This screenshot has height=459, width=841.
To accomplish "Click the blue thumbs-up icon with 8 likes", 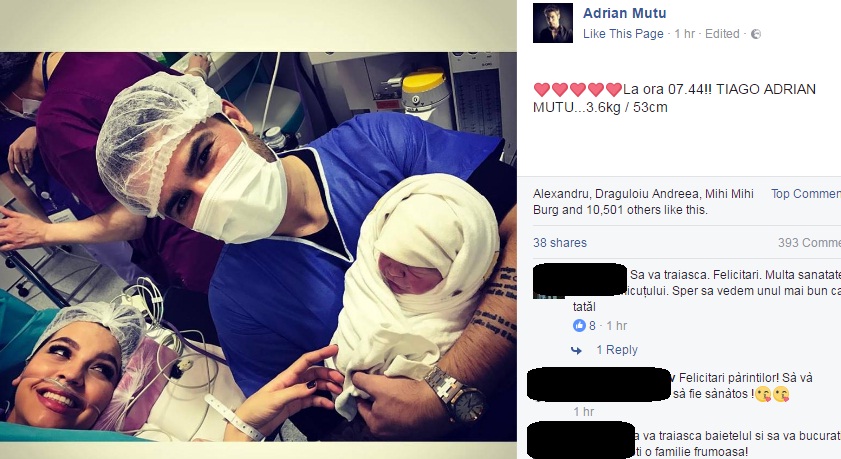I will coord(579,325).
